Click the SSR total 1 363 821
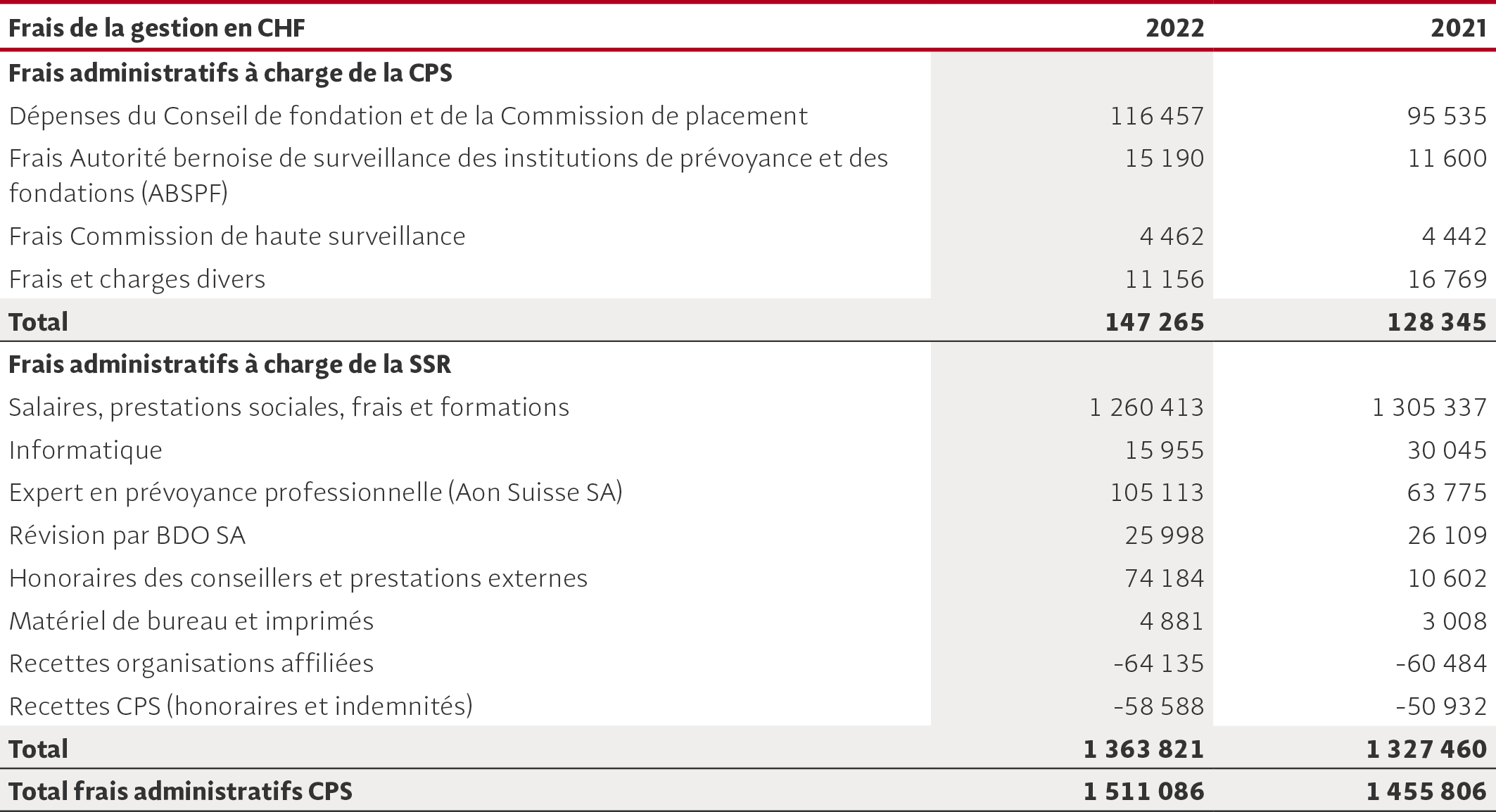The image size is (1496, 812). click(x=1144, y=749)
